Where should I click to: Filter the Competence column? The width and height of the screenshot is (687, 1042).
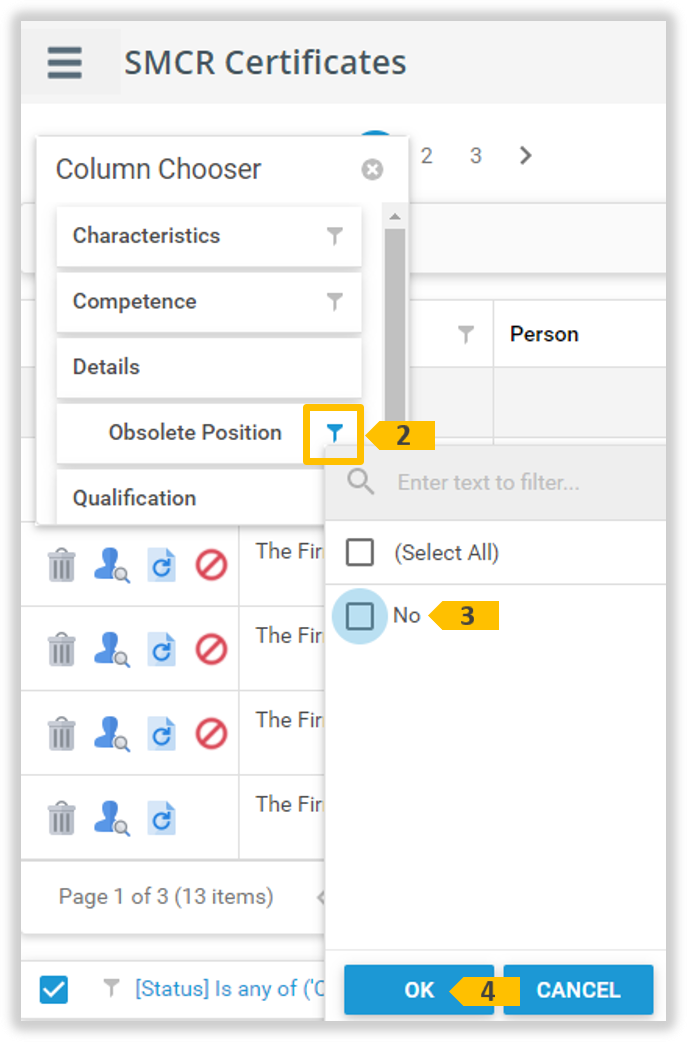pyautogui.click(x=335, y=302)
